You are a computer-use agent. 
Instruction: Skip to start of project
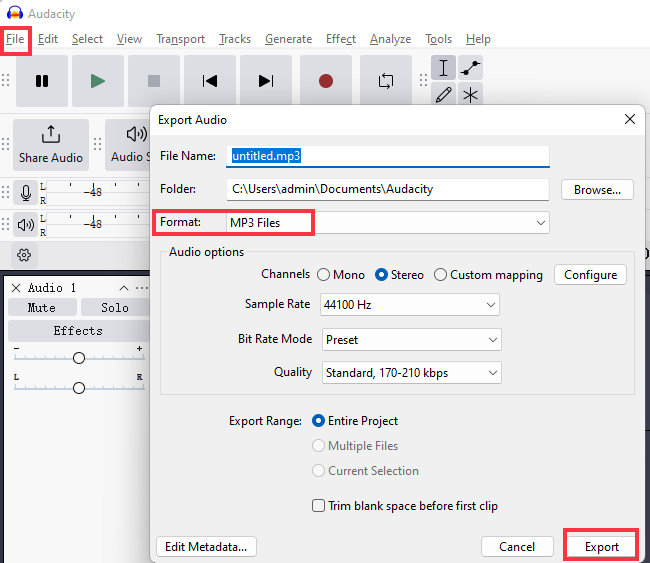210,81
